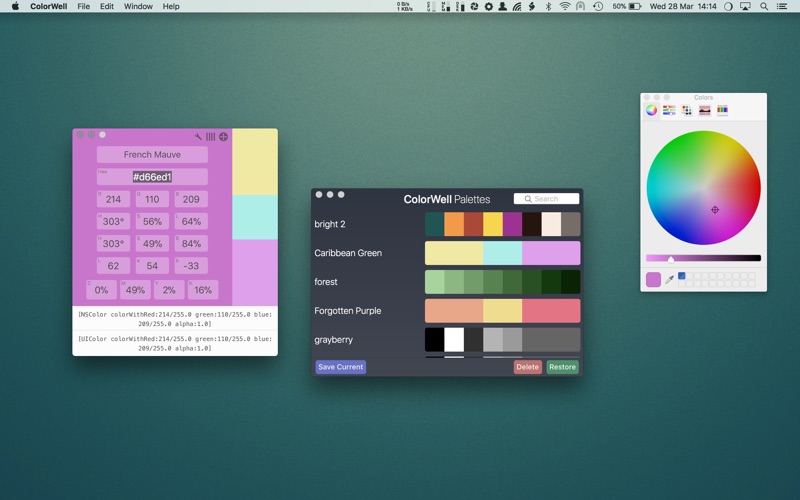This screenshot has width=800, height=500.
Task: Click the Restore button in Palettes
Action: point(562,367)
